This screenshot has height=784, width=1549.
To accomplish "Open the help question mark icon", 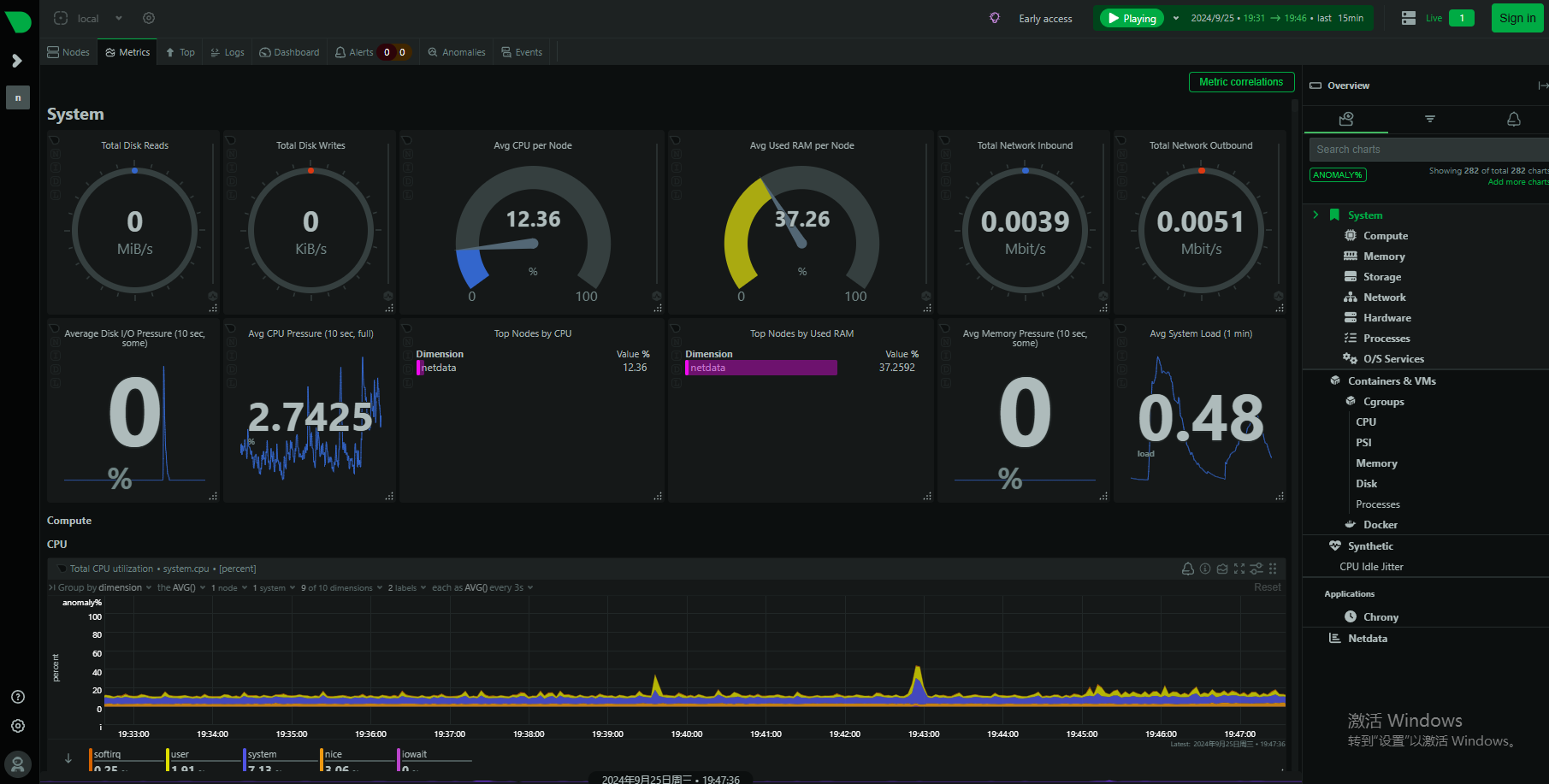I will point(18,697).
